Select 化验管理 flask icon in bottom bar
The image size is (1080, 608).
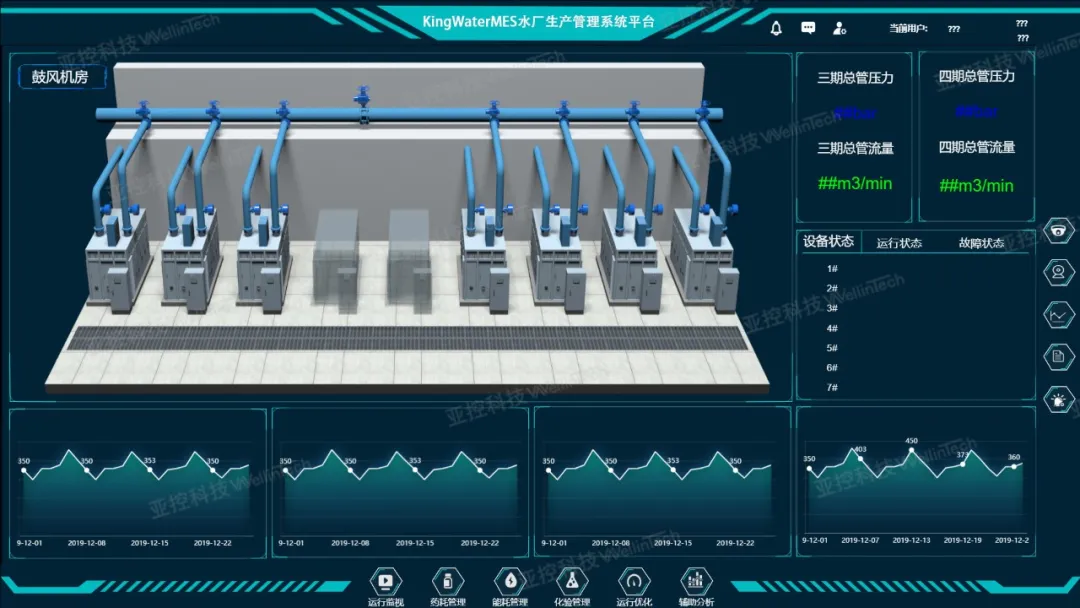click(x=571, y=581)
